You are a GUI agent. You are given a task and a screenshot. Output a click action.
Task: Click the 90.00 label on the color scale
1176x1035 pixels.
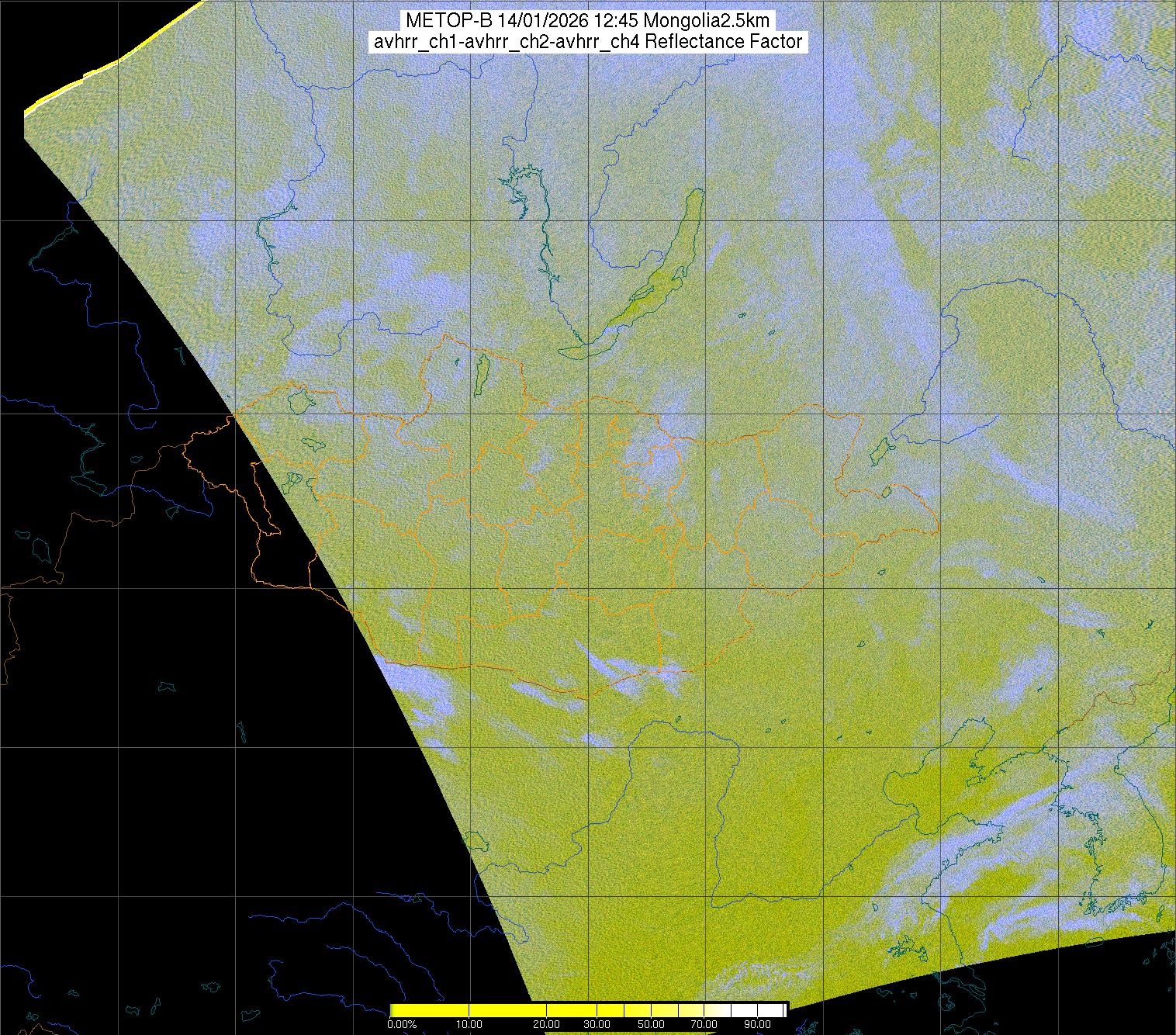pyautogui.click(x=752, y=1025)
